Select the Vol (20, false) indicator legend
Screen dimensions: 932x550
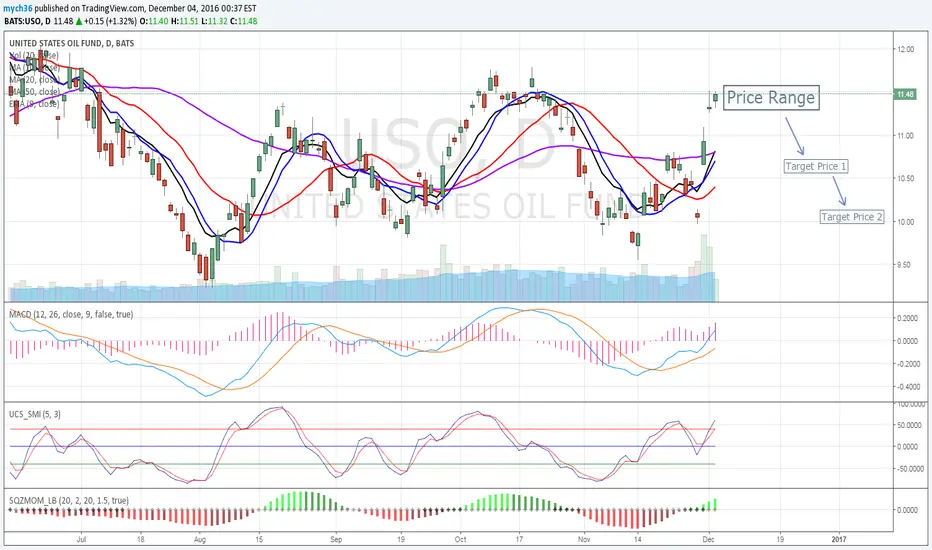point(34,55)
